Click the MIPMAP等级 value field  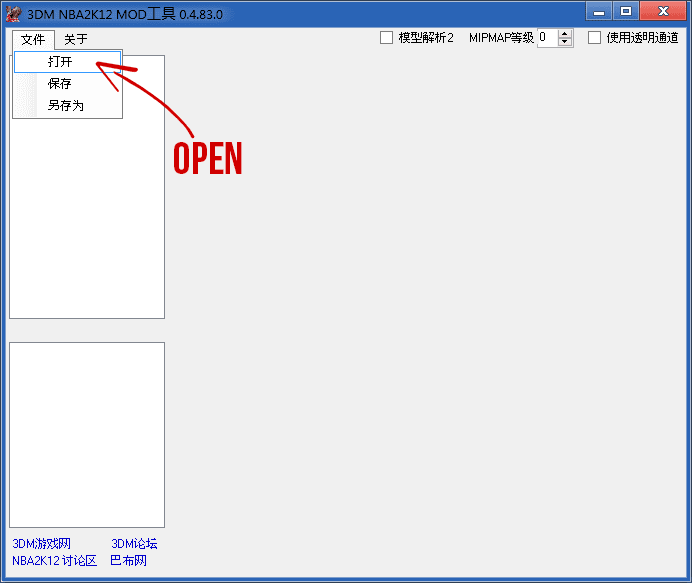[547, 38]
